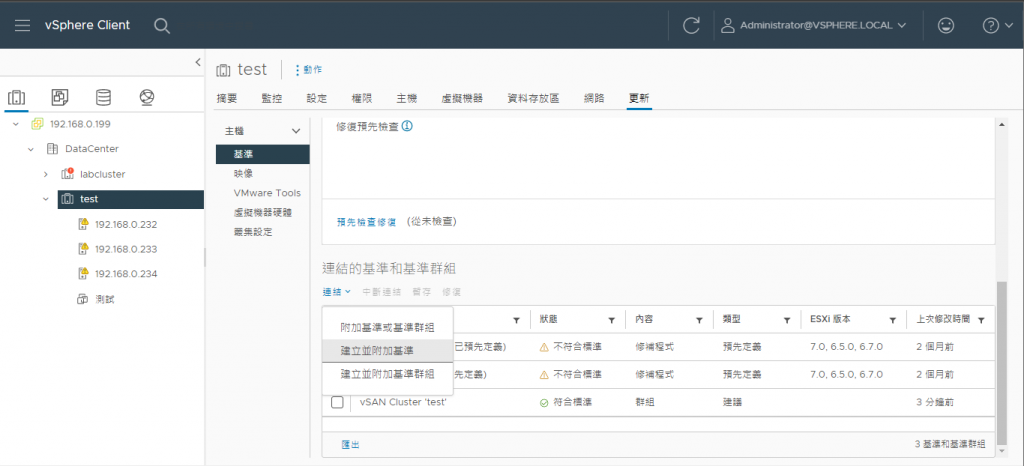Select VMware Tools in the sidebar

[x=267, y=193]
